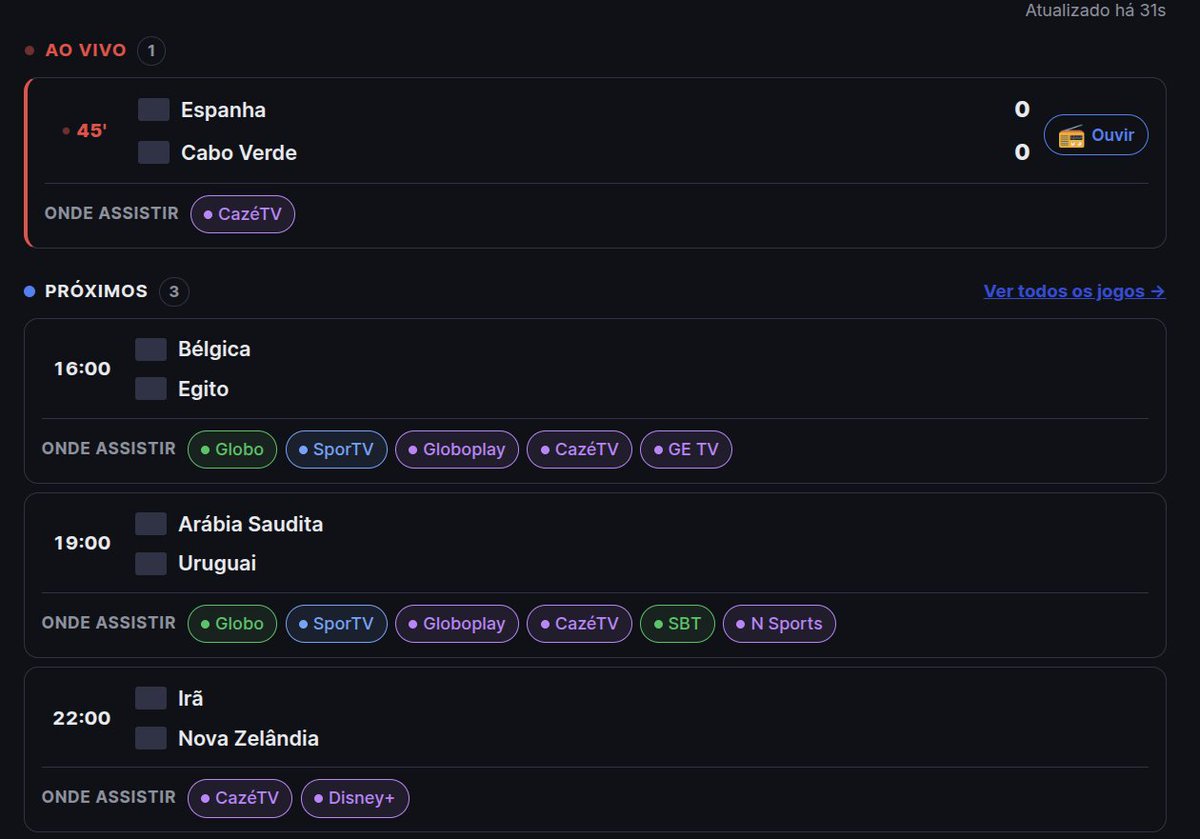Click Cabo Verde's score of 0
The width and height of the screenshot is (1200, 839).
pos(1022,152)
